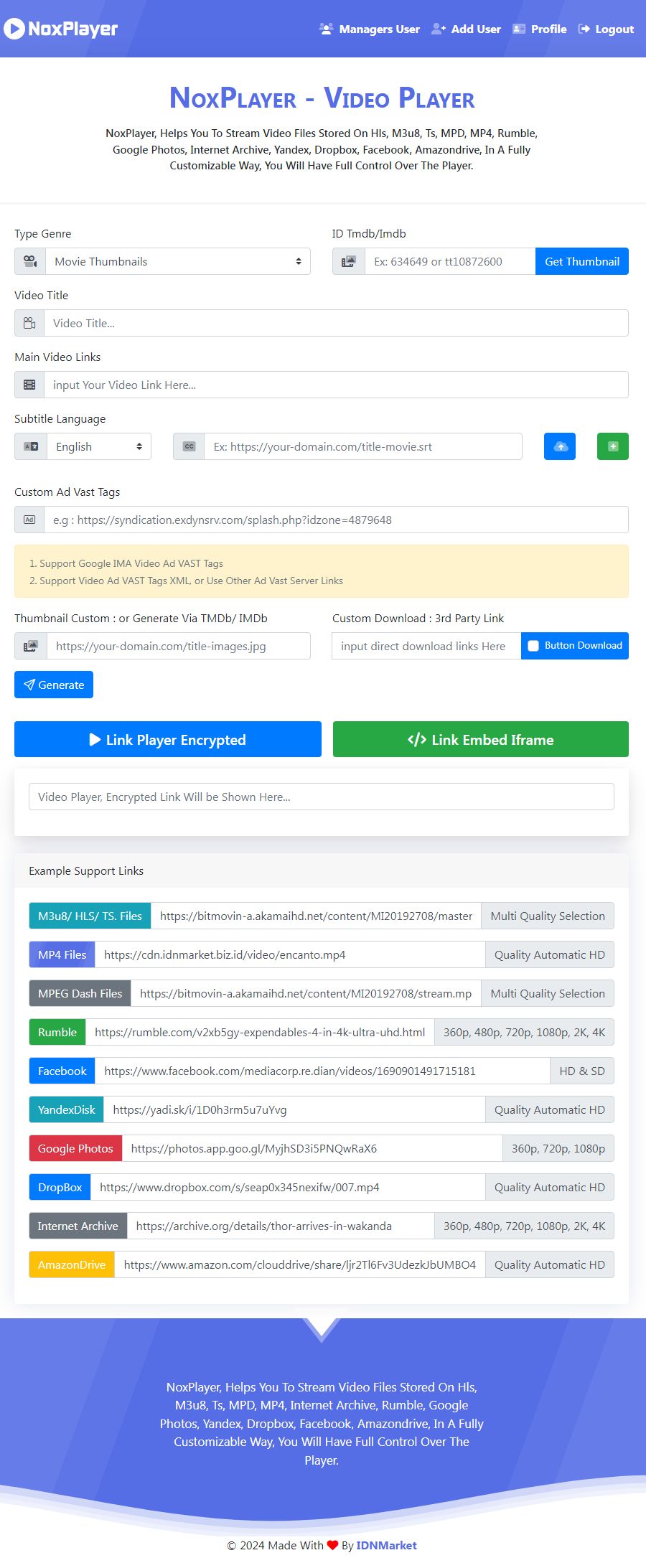Open the Profile menu item

(540, 29)
